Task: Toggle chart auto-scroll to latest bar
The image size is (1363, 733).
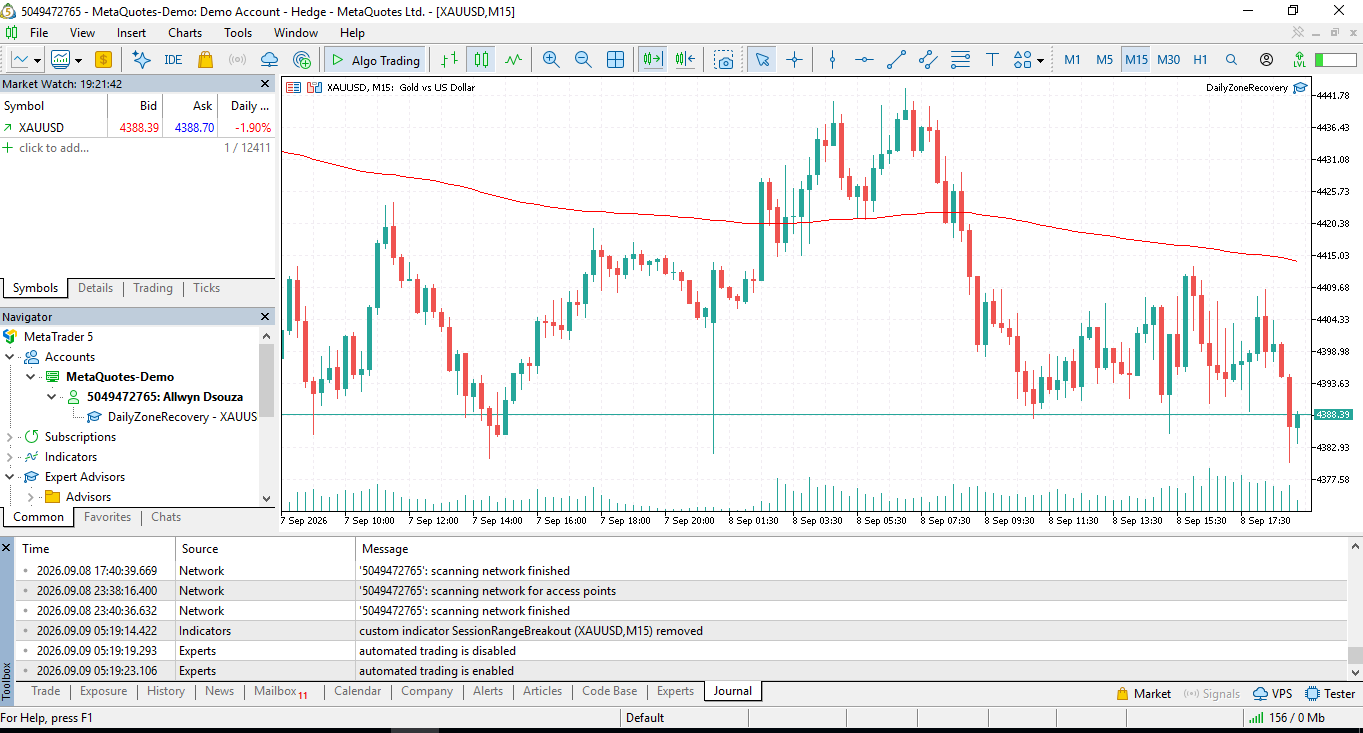Action: point(652,60)
